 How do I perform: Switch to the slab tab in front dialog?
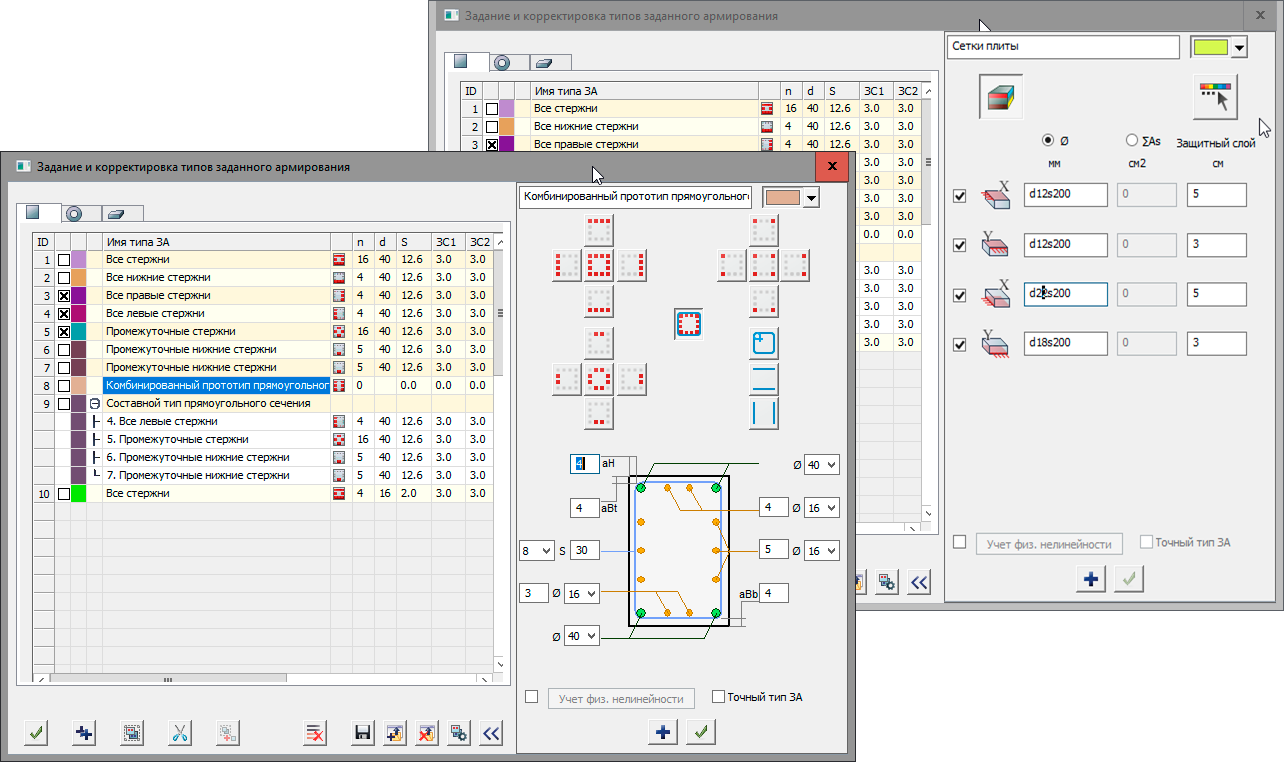coord(117,213)
